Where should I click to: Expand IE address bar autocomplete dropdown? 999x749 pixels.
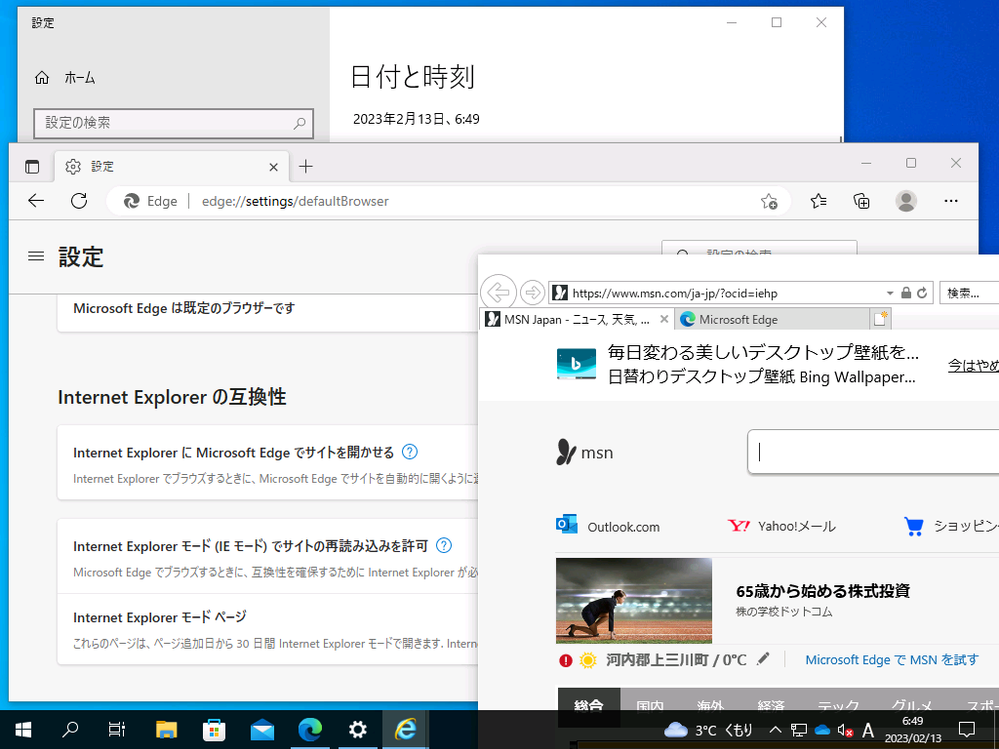click(x=889, y=294)
